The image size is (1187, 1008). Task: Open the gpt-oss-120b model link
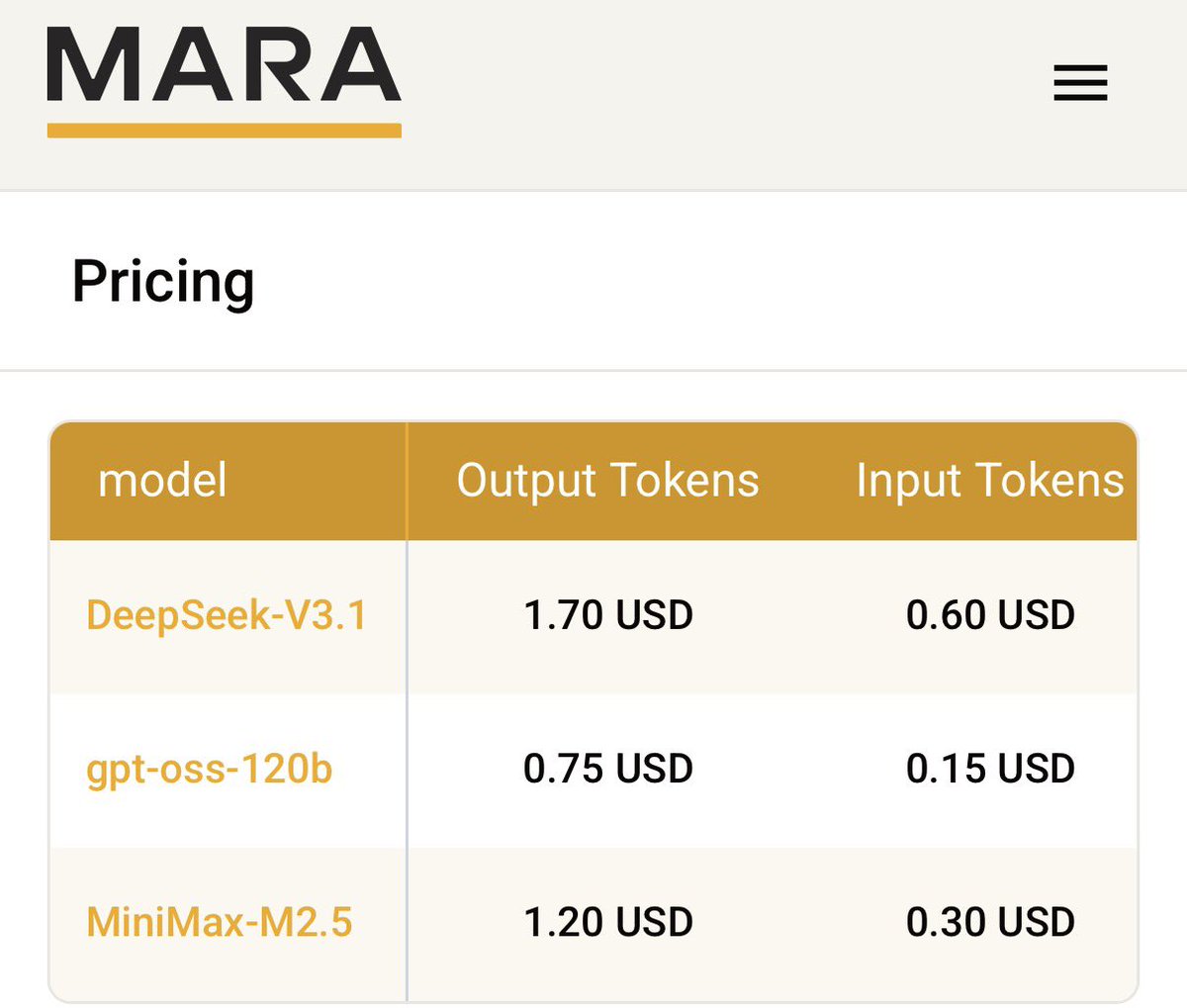(210, 770)
